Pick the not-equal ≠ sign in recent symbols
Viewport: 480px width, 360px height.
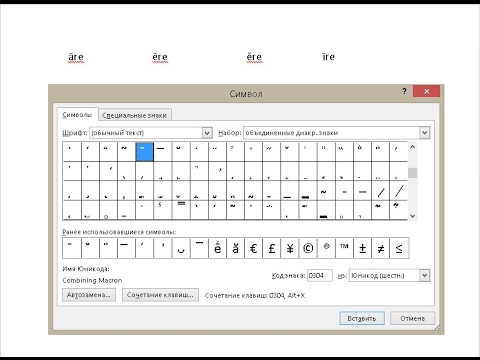tap(380, 248)
